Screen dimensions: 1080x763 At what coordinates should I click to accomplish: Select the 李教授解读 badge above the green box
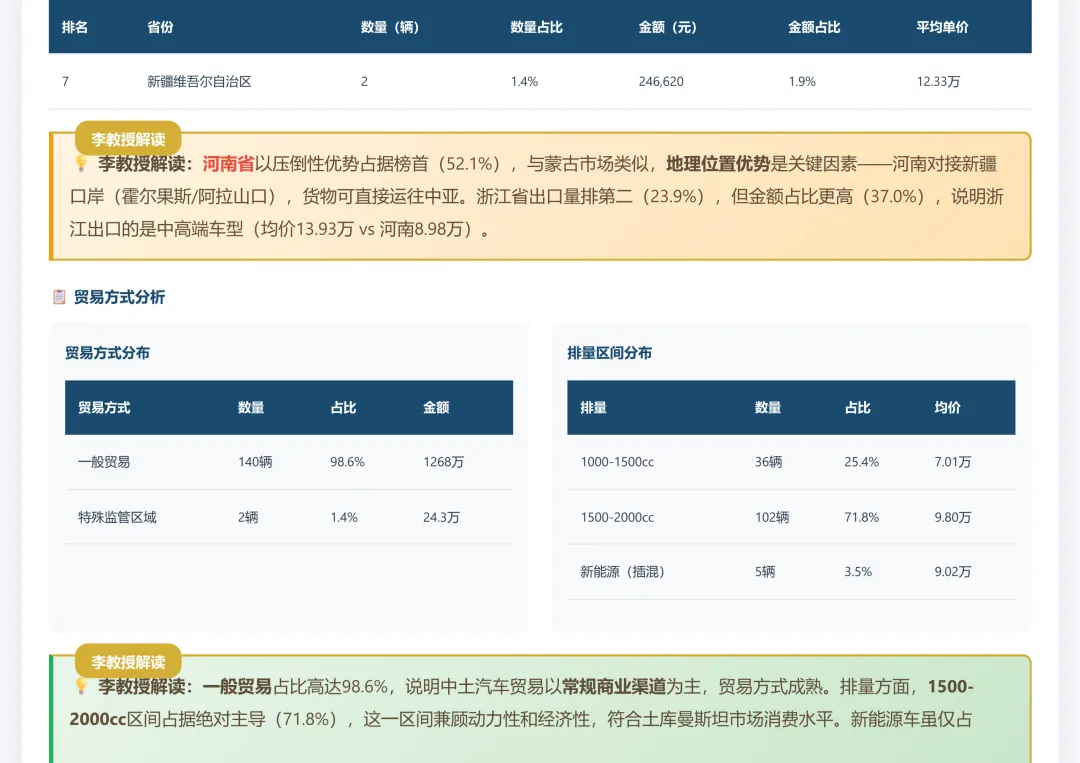coord(128,661)
